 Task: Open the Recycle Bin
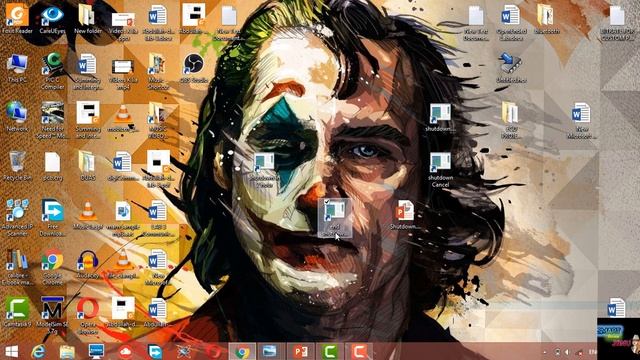point(17,166)
